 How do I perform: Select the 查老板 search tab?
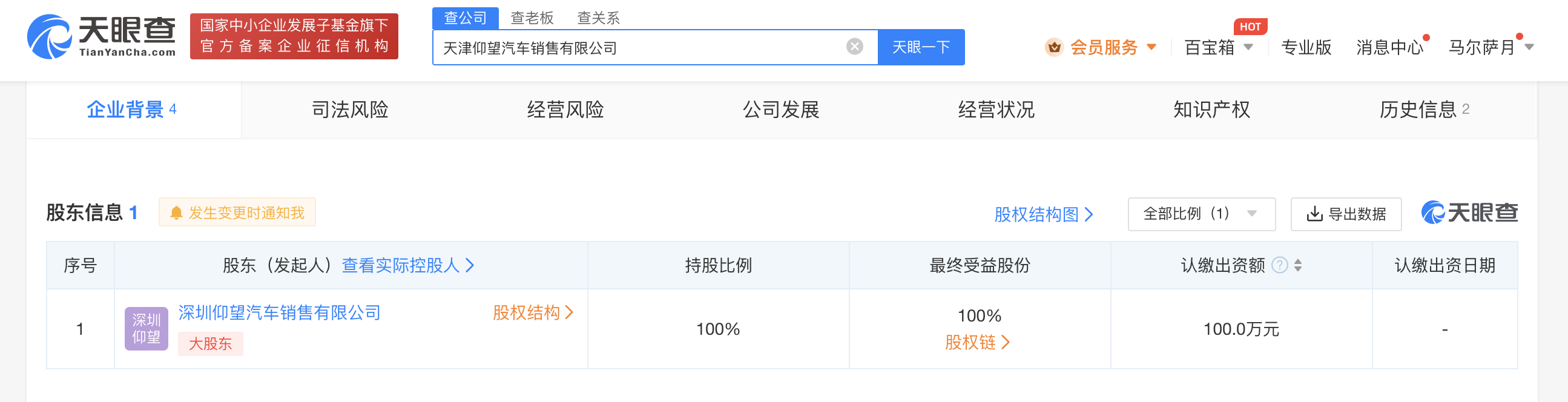pyautogui.click(x=532, y=18)
